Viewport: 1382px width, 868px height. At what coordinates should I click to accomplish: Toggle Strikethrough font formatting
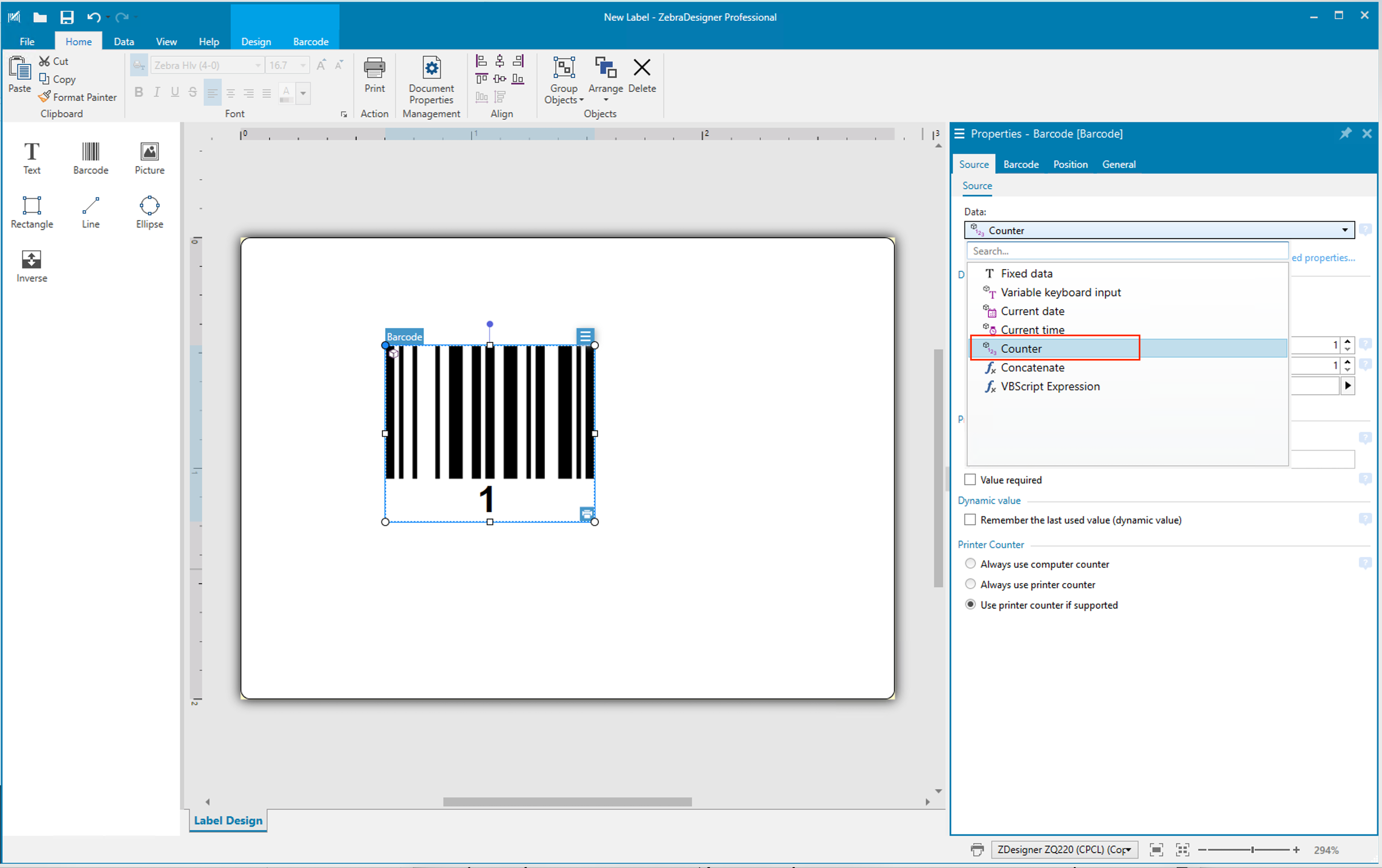click(193, 92)
